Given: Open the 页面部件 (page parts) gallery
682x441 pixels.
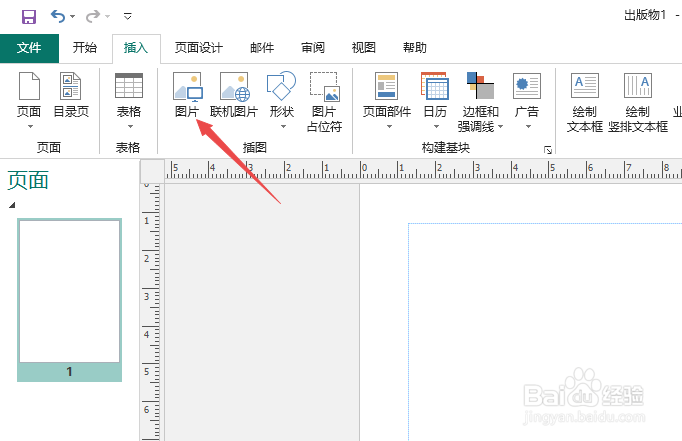Looking at the screenshot, I should (x=387, y=95).
